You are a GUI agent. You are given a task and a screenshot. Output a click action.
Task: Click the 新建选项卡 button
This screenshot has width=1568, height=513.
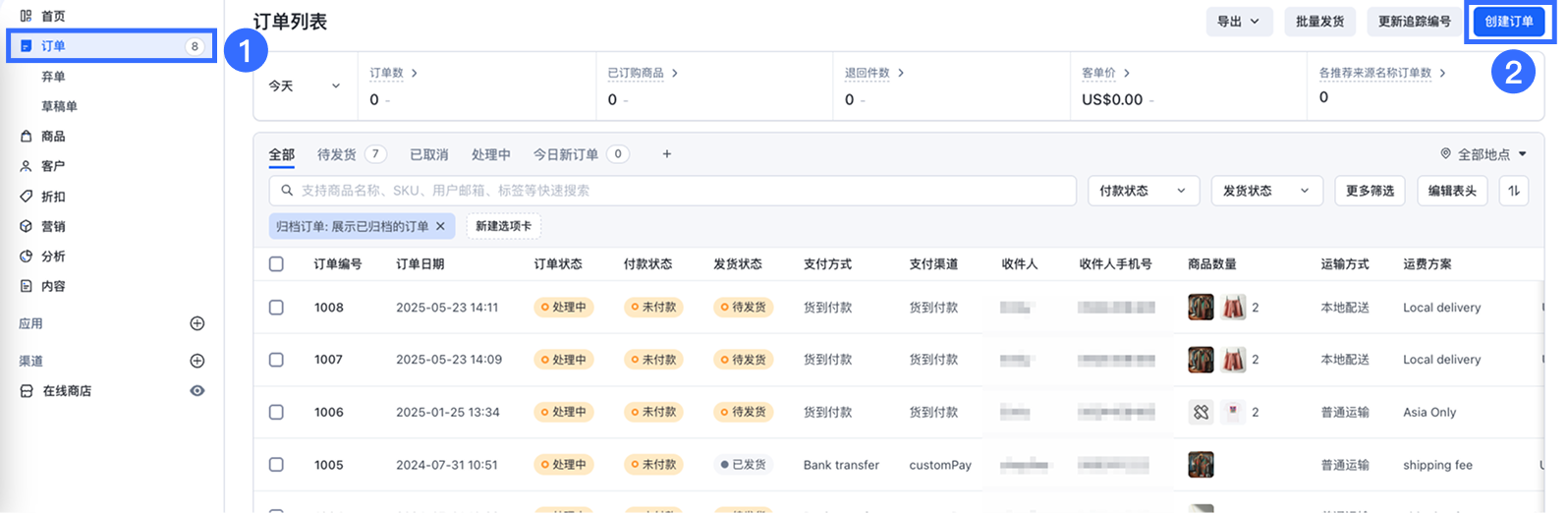[503, 226]
